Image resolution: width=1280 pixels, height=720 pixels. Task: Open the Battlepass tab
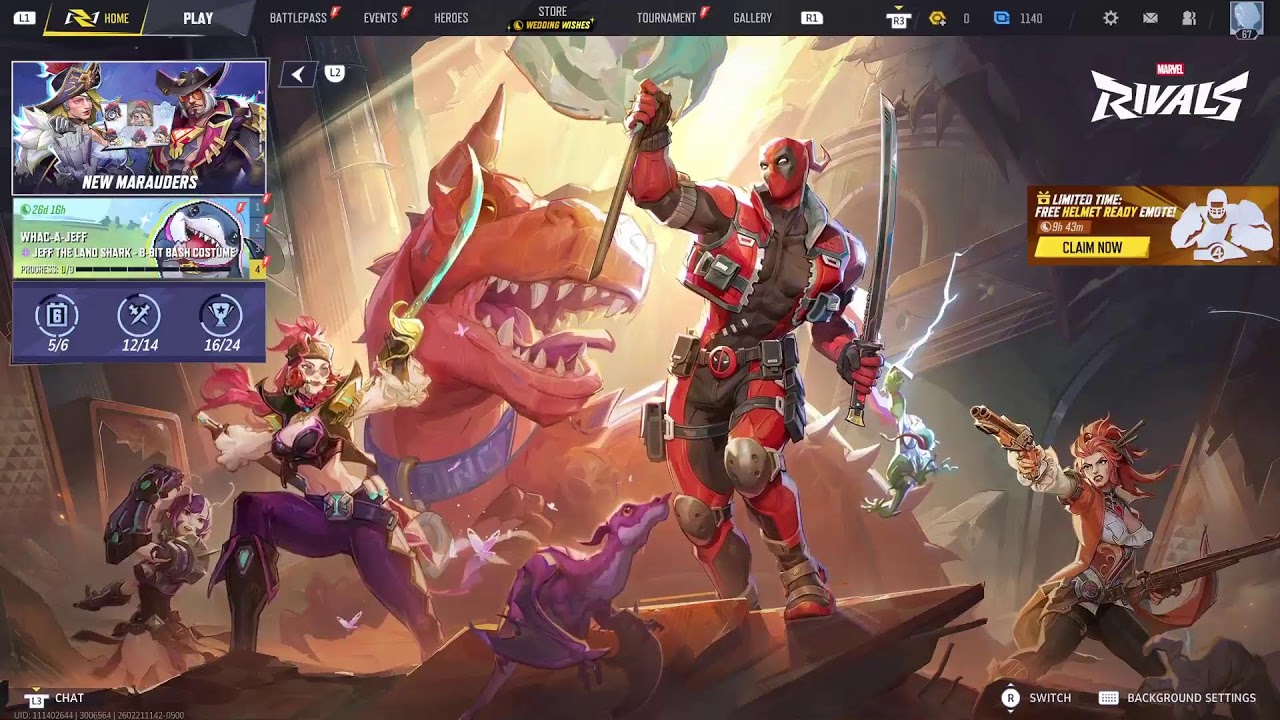[298, 18]
